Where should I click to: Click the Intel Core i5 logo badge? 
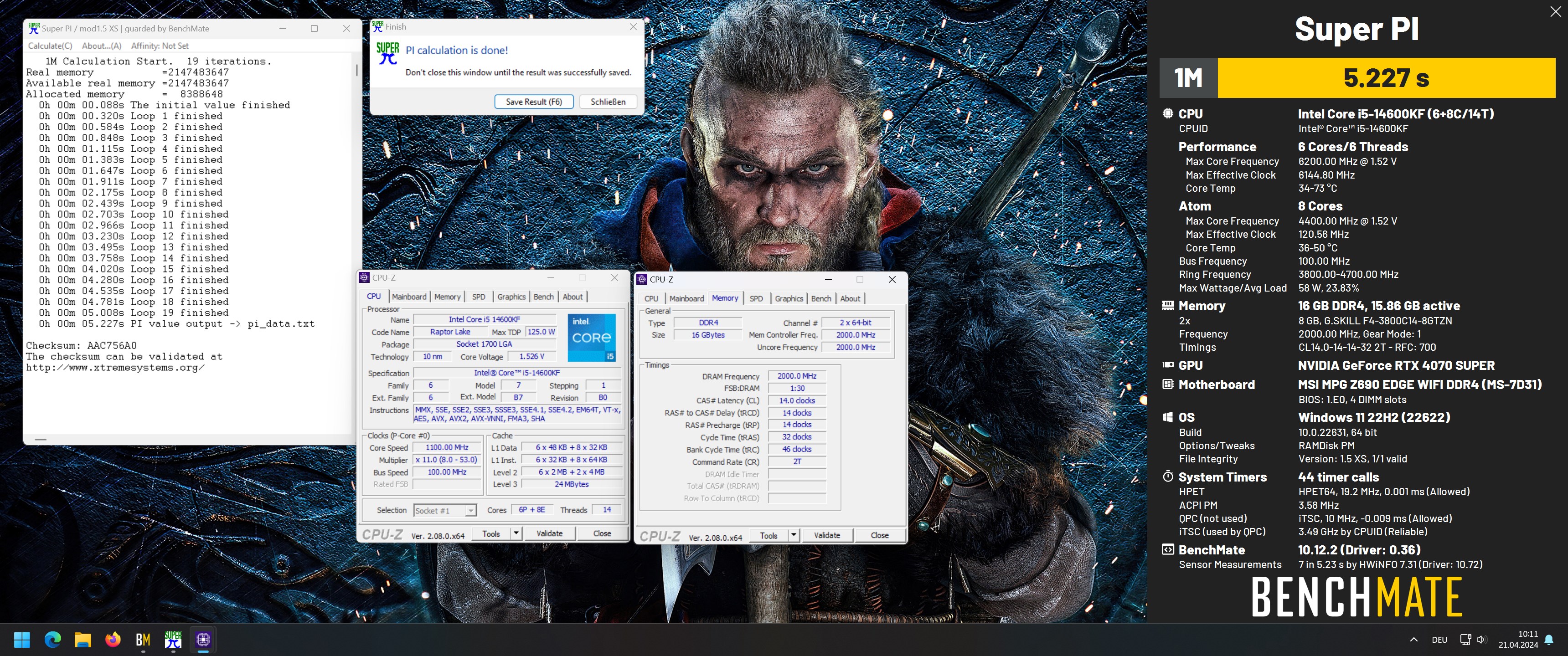tap(591, 338)
